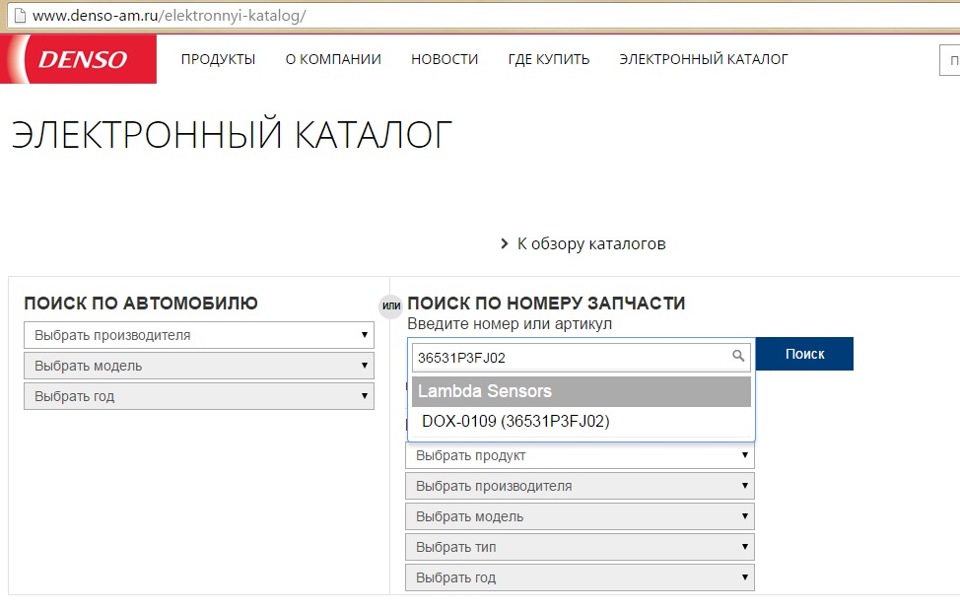Open ГДЕ КУПИТЬ page
Screen dimensions: 960x610
[x=549, y=59]
